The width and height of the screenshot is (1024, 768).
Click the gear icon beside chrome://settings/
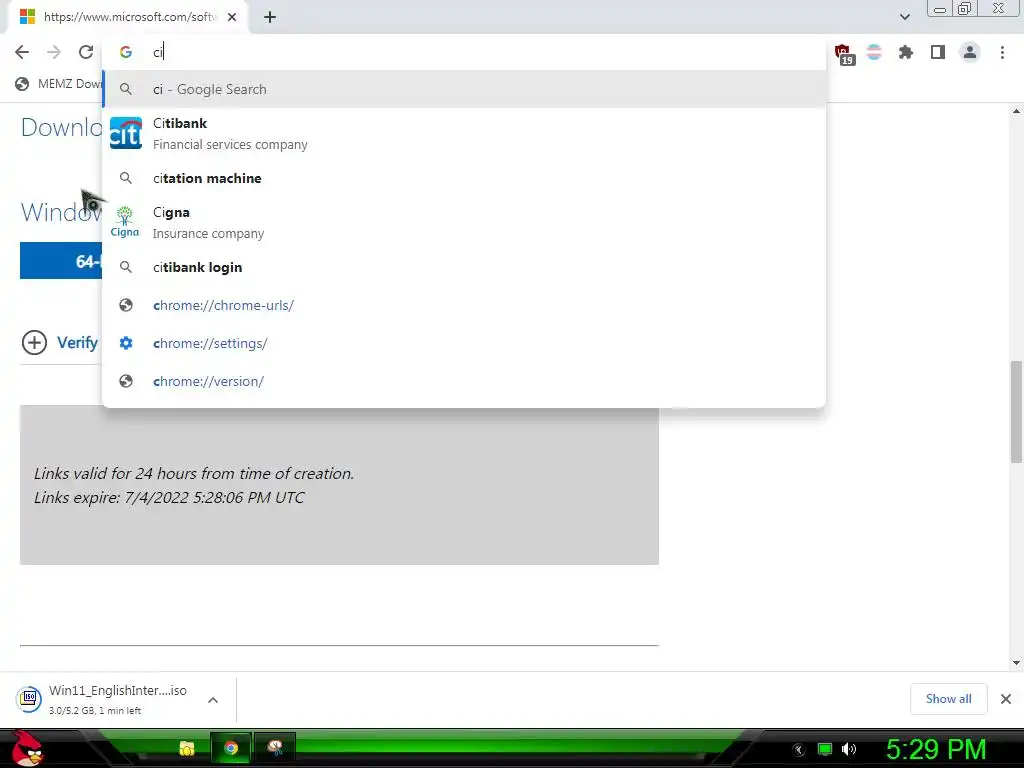pos(126,343)
